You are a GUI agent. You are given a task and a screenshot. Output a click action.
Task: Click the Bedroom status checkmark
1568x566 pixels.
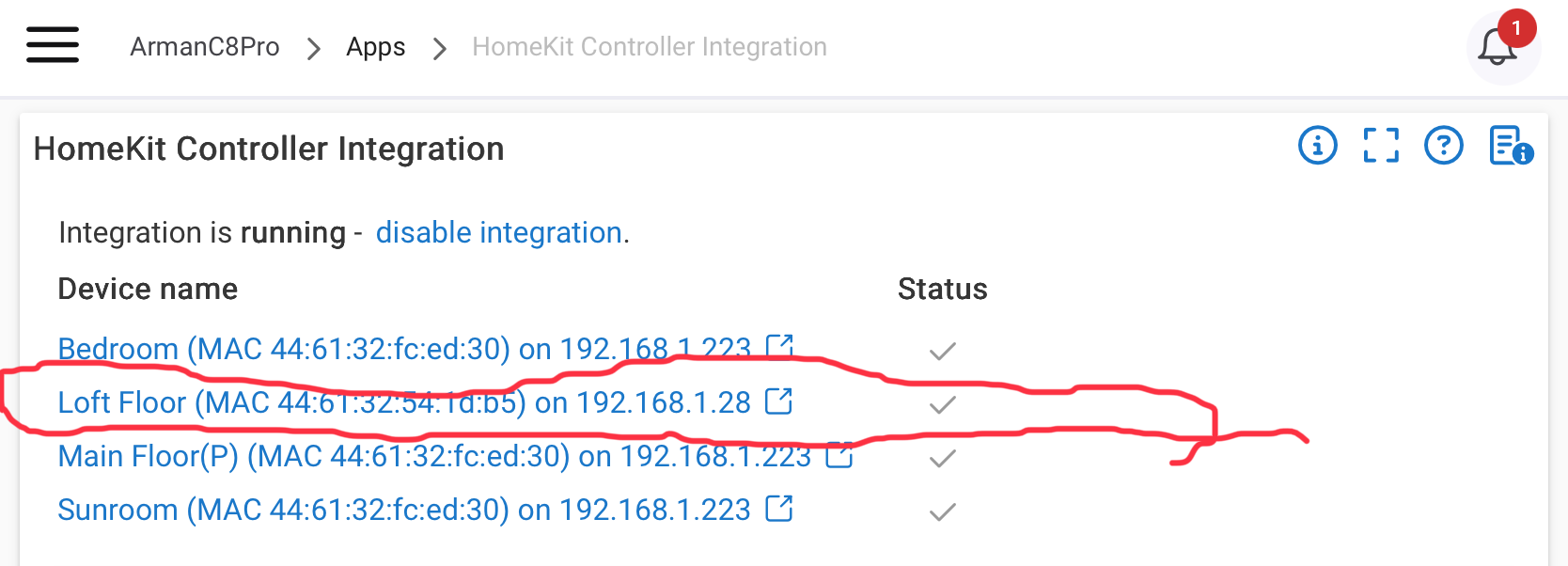pos(942,352)
